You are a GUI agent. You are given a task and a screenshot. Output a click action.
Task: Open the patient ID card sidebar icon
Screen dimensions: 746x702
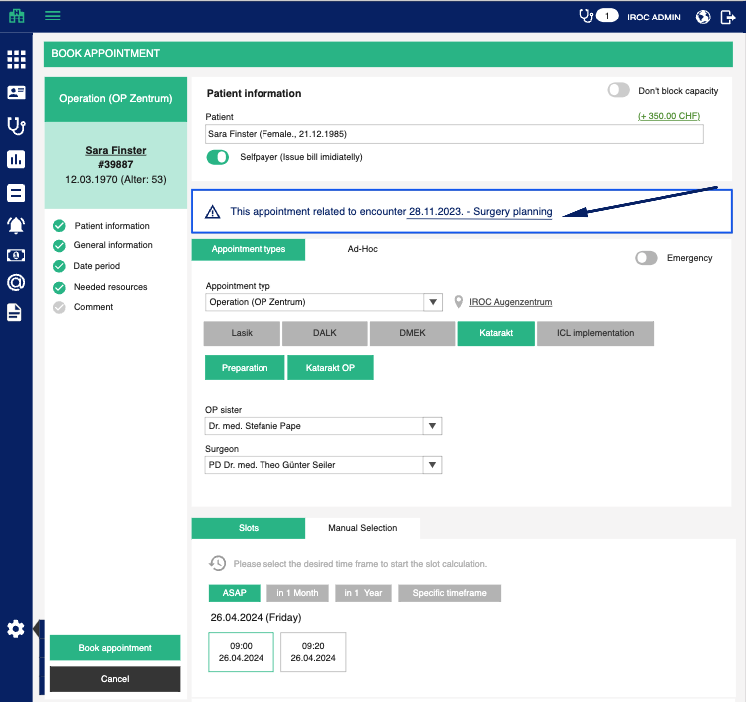click(16, 92)
